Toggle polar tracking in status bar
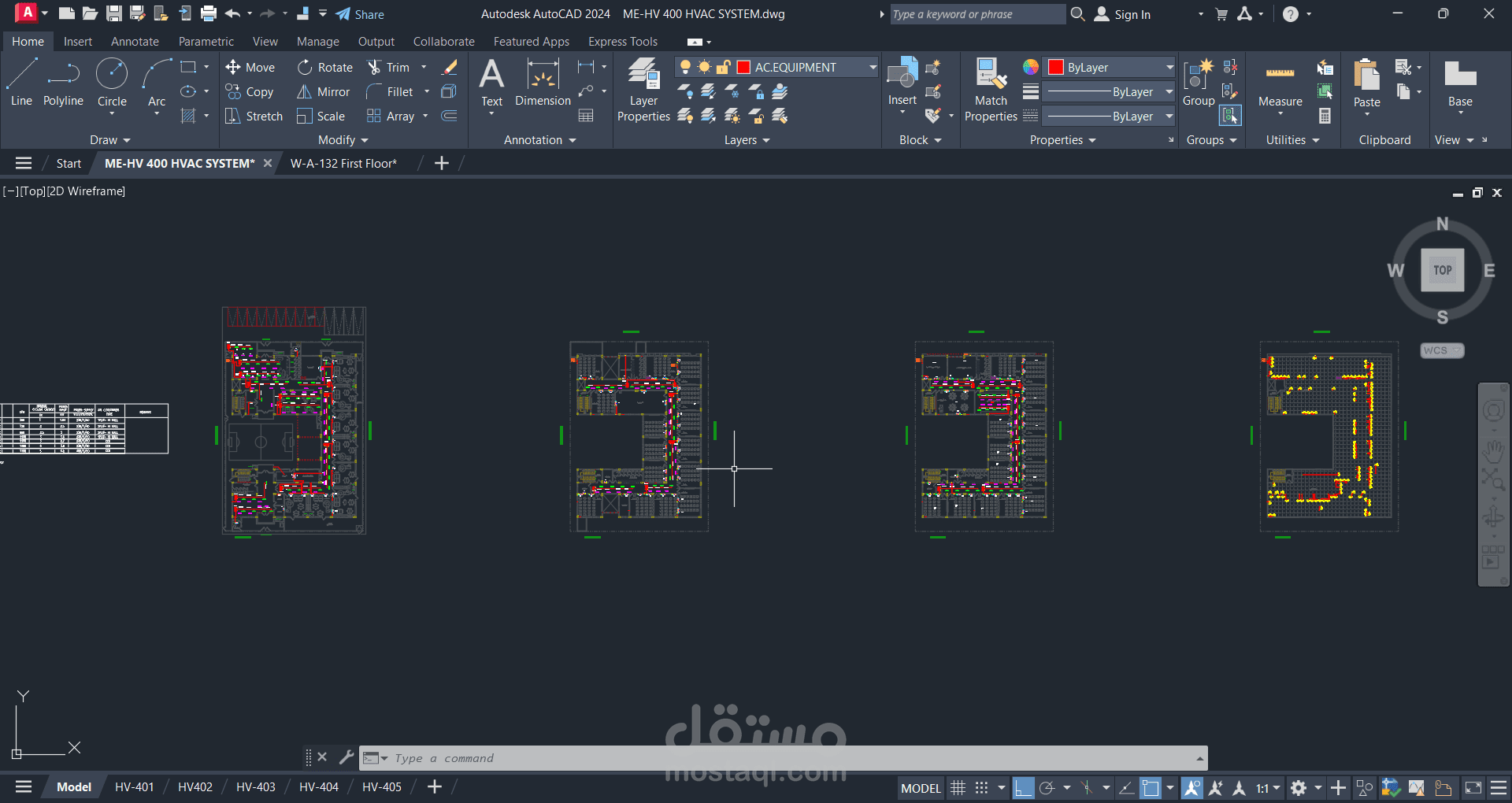Screen dimensions: 1512x803 [1047, 787]
